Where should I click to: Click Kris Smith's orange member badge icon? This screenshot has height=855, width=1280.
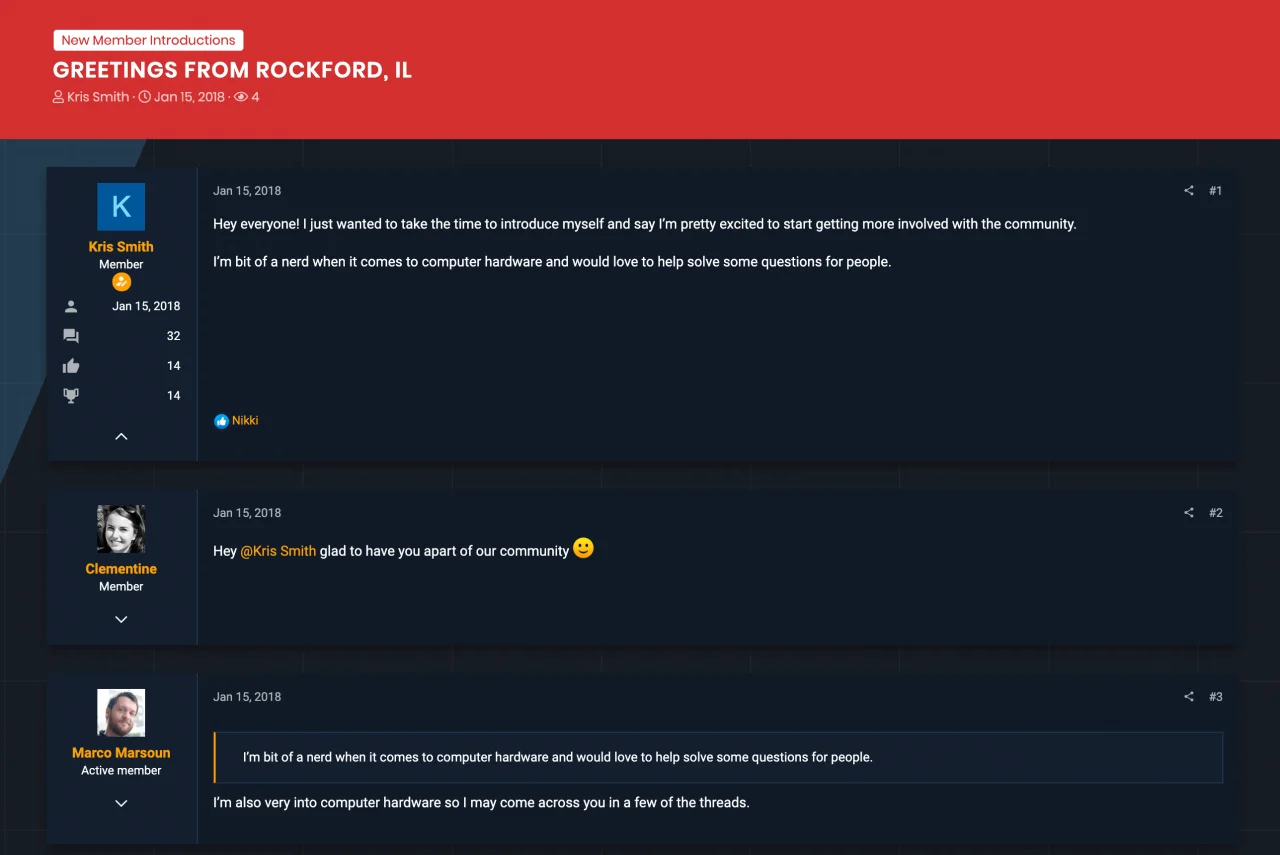click(x=121, y=282)
